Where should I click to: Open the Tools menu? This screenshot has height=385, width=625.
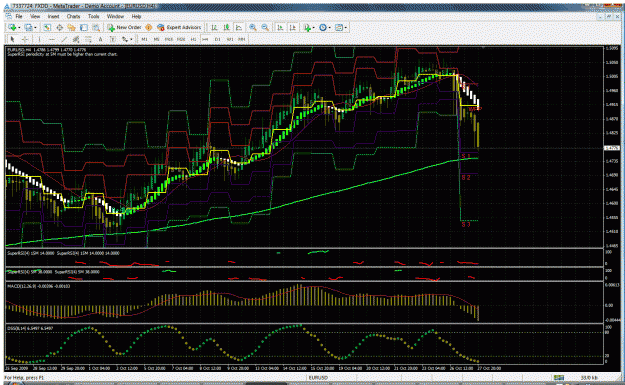tap(94, 16)
